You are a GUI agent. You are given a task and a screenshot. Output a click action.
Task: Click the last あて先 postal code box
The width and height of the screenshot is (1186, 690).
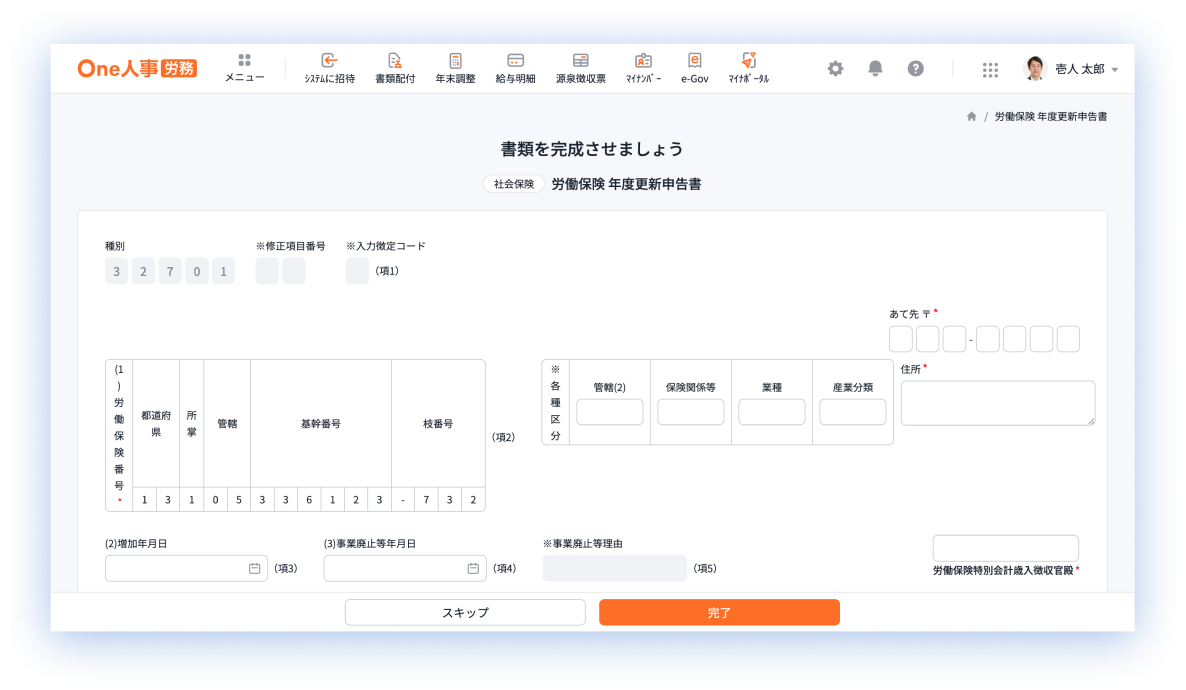pyautogui.click(x=1068, y=339)
